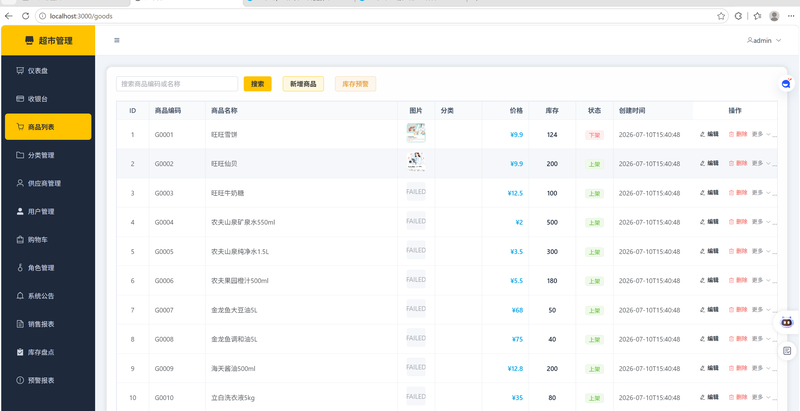Click the sidebar collapse hamburger icon
The height and width of the screenshot is (411, 800).
click(117, 40)
